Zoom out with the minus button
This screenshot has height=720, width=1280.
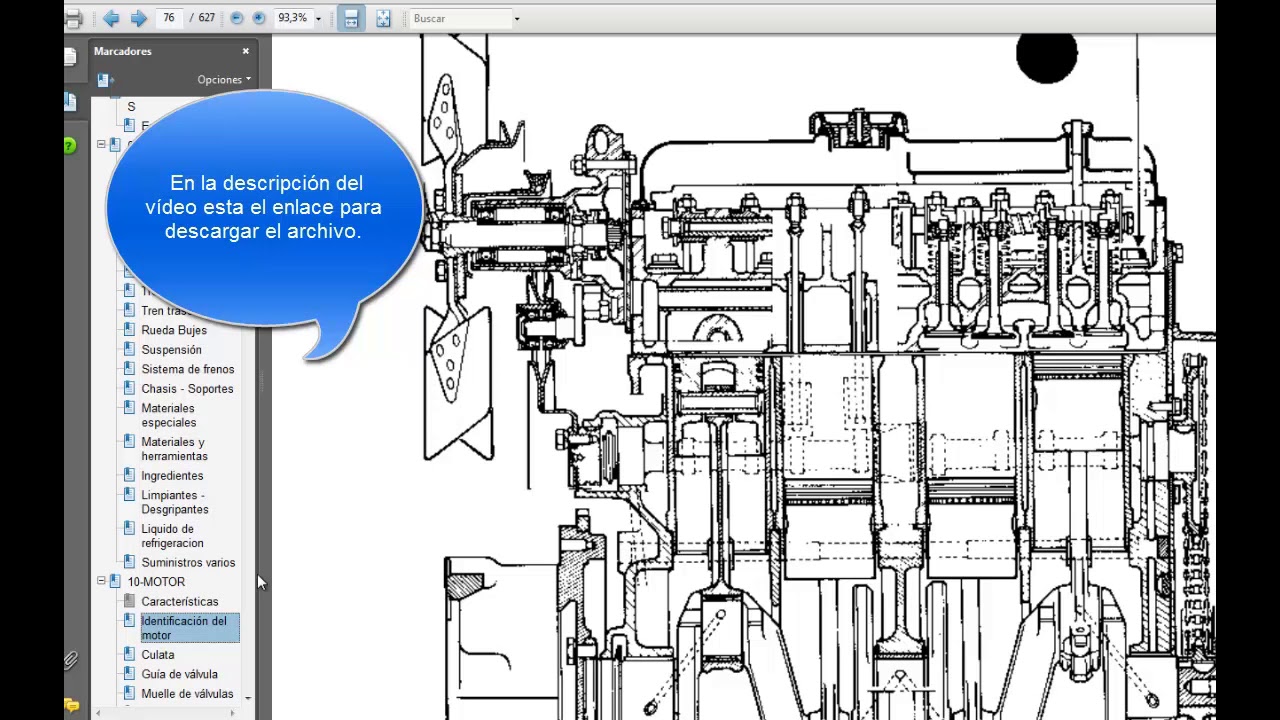[x=237, y=18]
